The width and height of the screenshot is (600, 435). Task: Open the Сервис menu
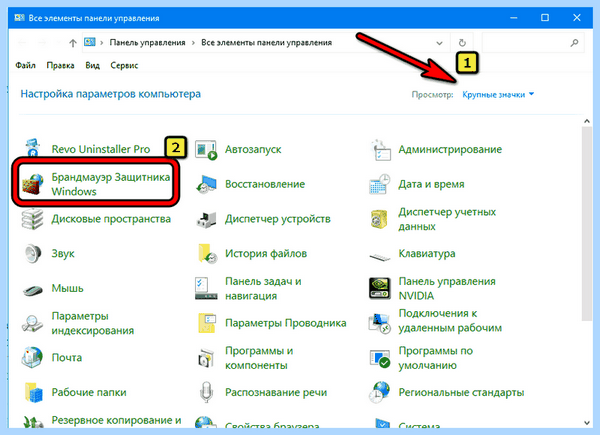point(124,65)
